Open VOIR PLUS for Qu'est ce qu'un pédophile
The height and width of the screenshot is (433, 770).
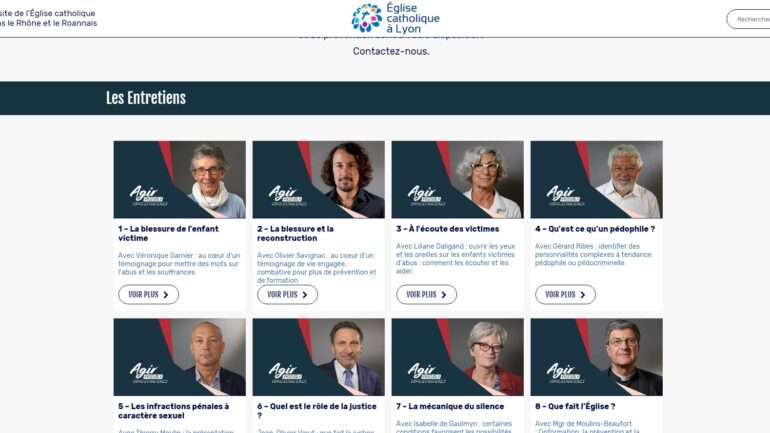(565, 295)
